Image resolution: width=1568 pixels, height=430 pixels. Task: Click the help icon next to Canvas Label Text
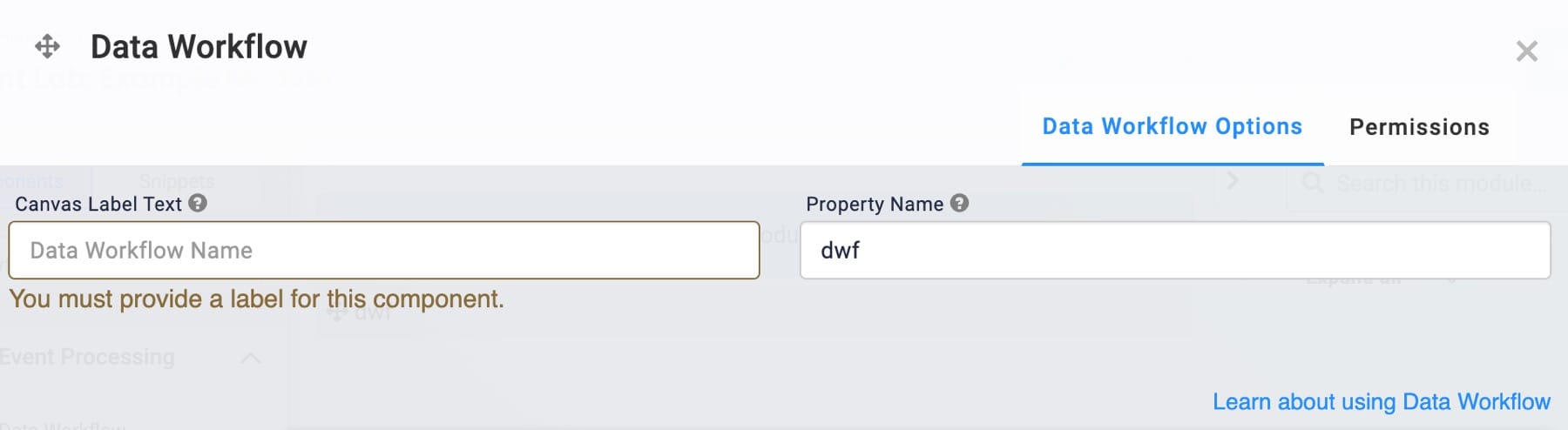click(198, 203)
